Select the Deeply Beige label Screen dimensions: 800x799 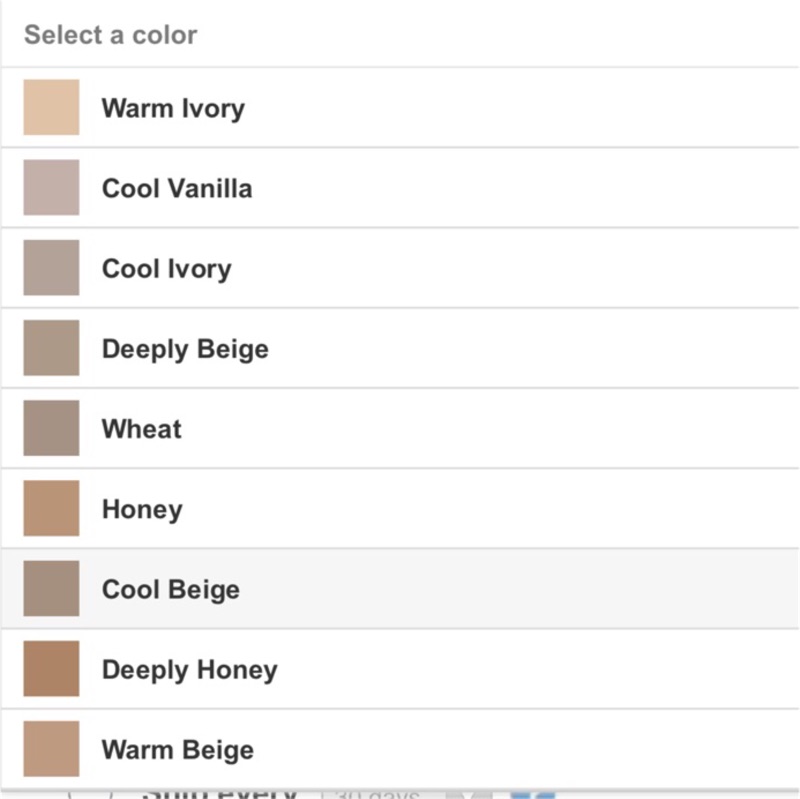(185, 349)
